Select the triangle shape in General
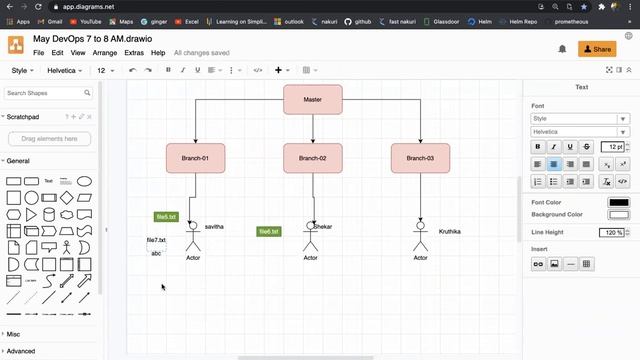This screenshot has height=360, width=640. click(x=31, y=215)
